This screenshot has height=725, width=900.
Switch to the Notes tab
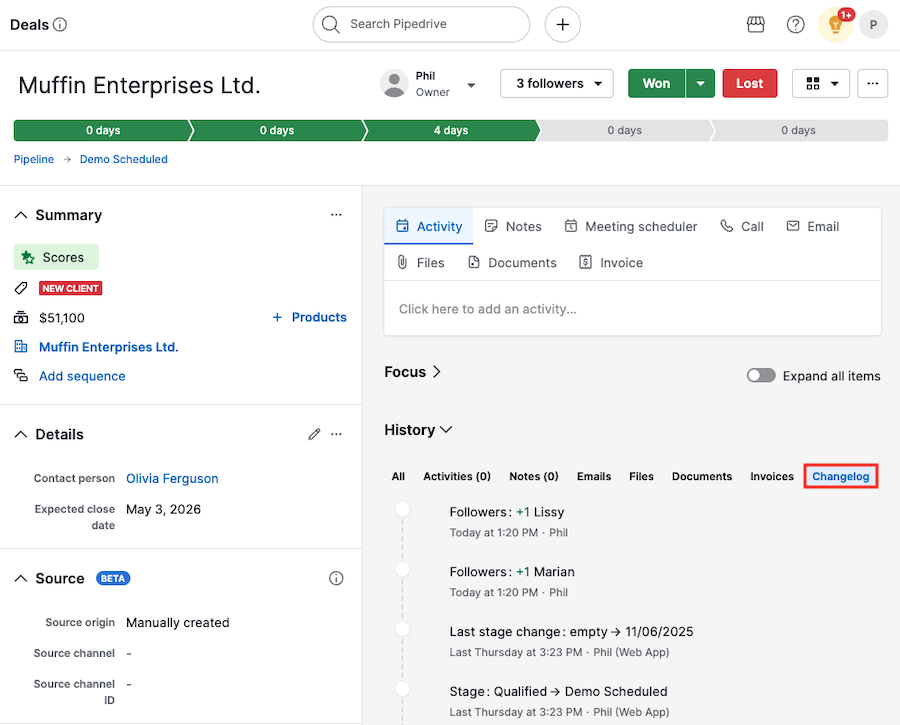(x=513, y=227)
